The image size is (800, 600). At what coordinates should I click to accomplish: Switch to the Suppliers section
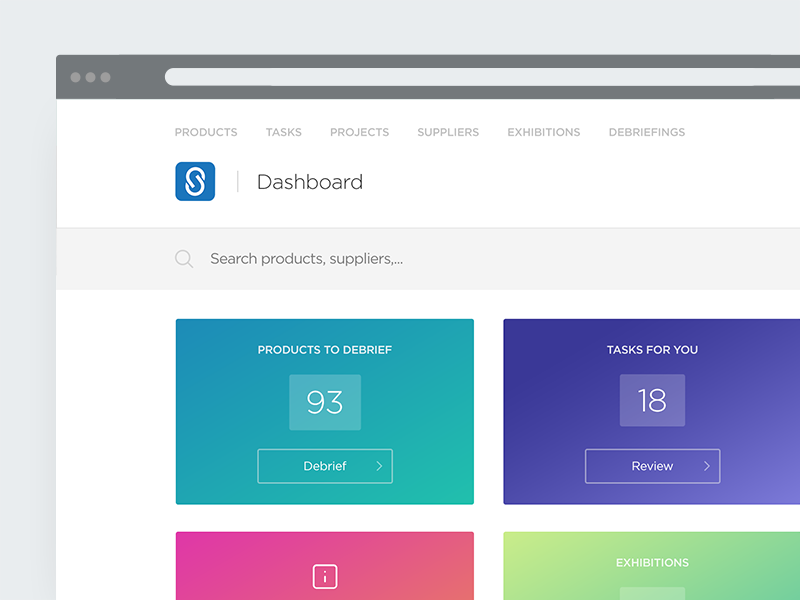coord(448,132)
